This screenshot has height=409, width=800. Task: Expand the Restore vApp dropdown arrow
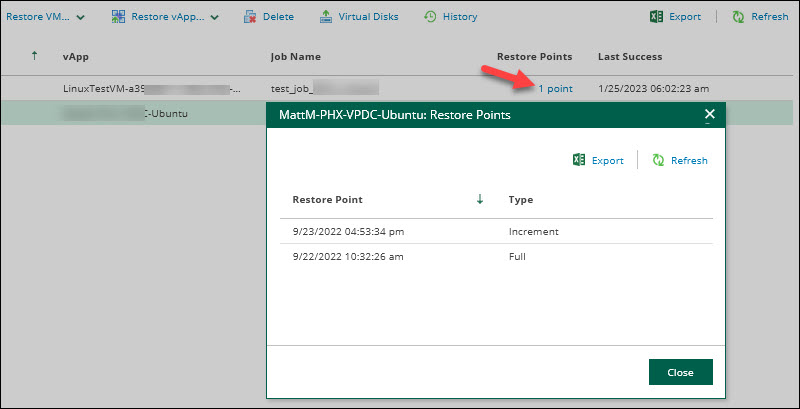click(x=215, y=17)
